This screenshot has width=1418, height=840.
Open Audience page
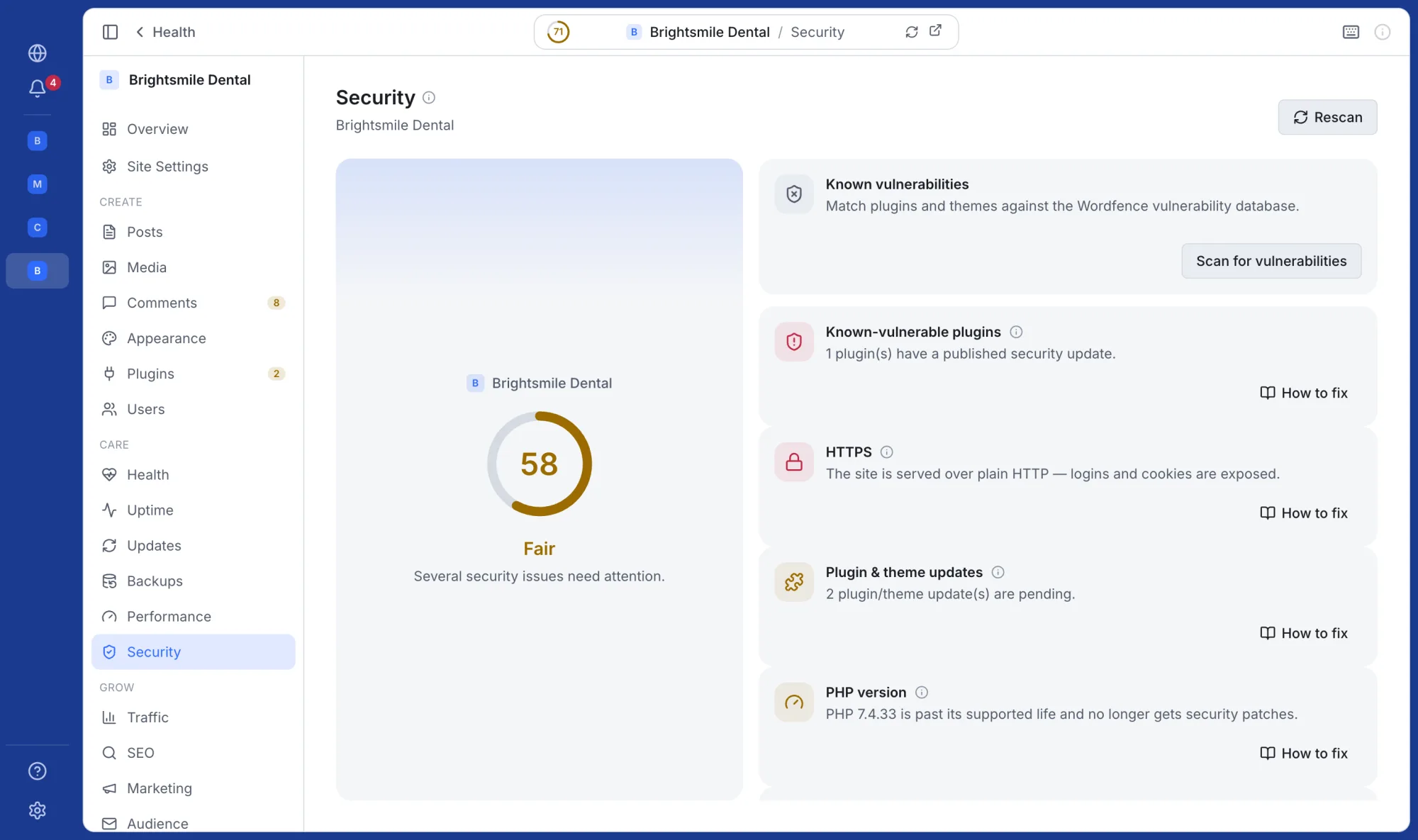pyautogui.click(x=194, y=823)
